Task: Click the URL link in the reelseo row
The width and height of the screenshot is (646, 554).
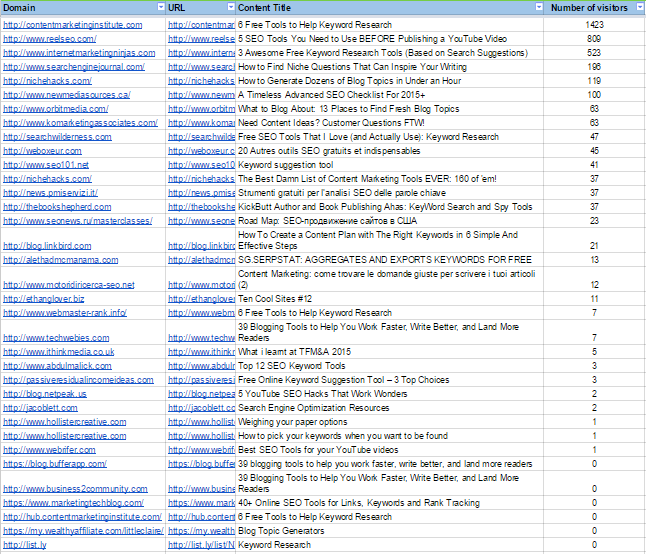Action: click(x=201, y=39)
